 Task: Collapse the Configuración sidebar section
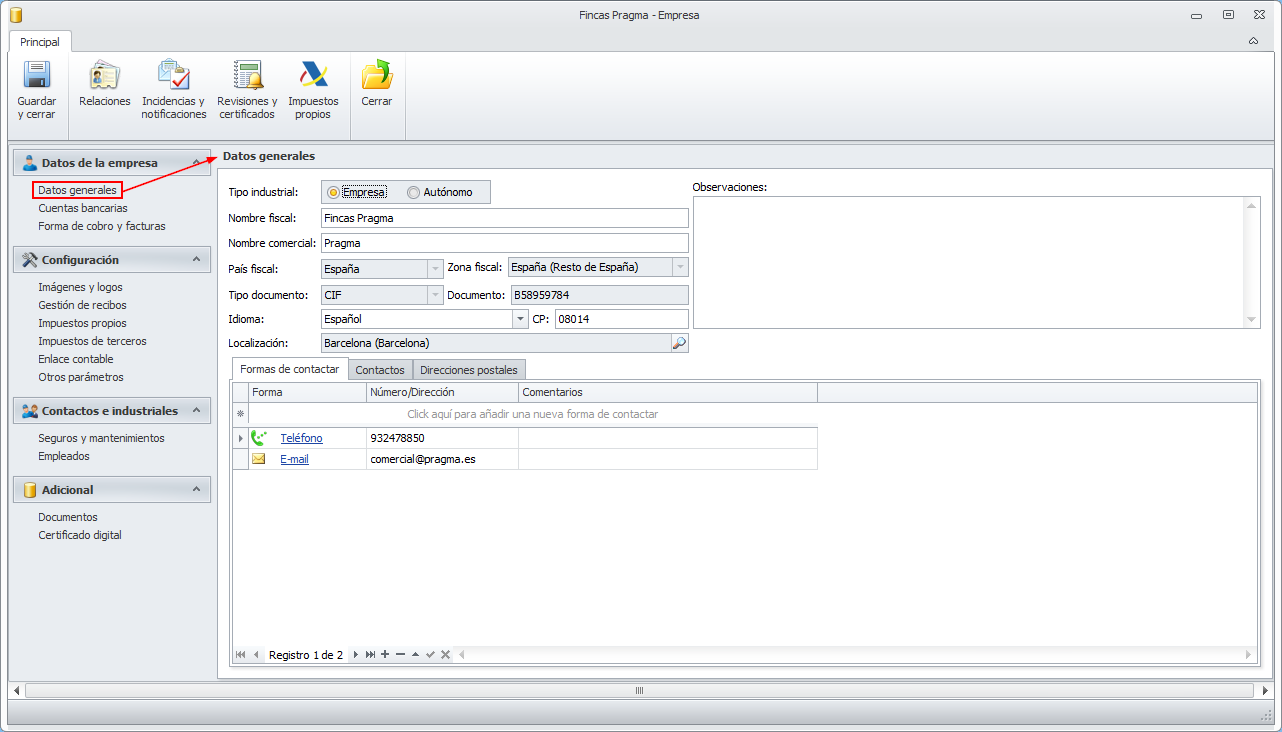[x=196, y=260]
